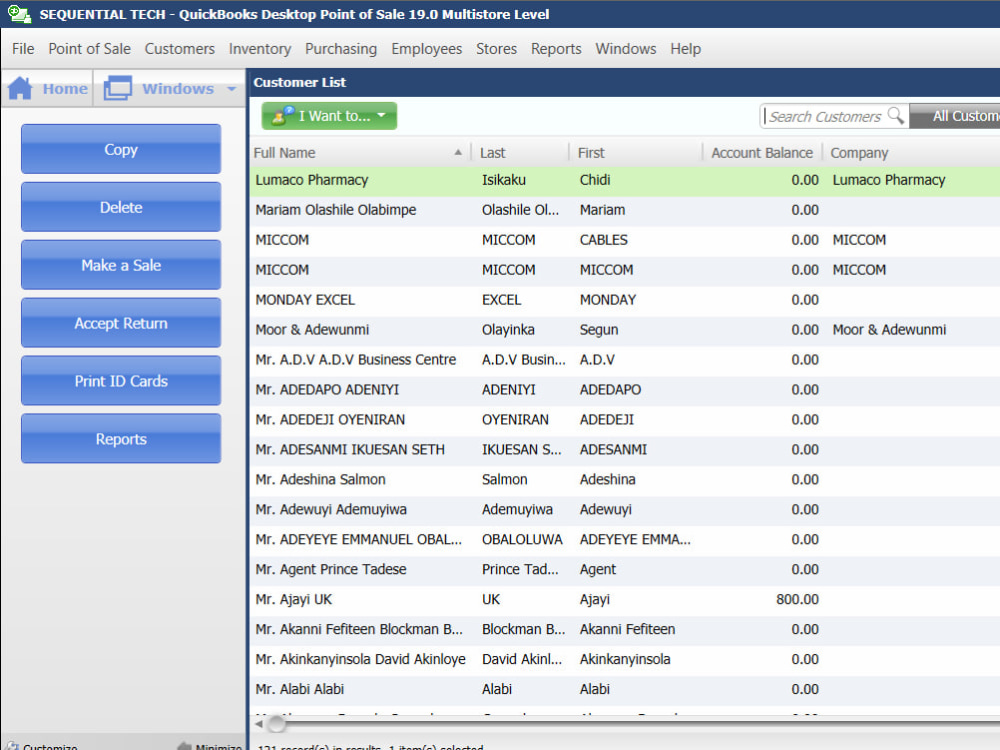Open the Employees menu

pos(427,48)
